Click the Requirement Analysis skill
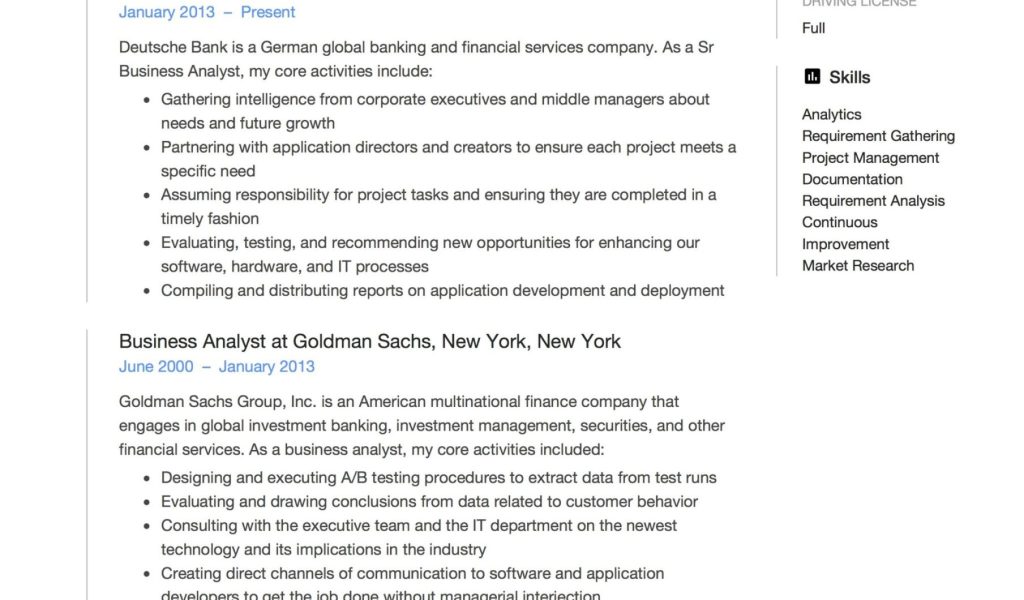 click(873, 201)
